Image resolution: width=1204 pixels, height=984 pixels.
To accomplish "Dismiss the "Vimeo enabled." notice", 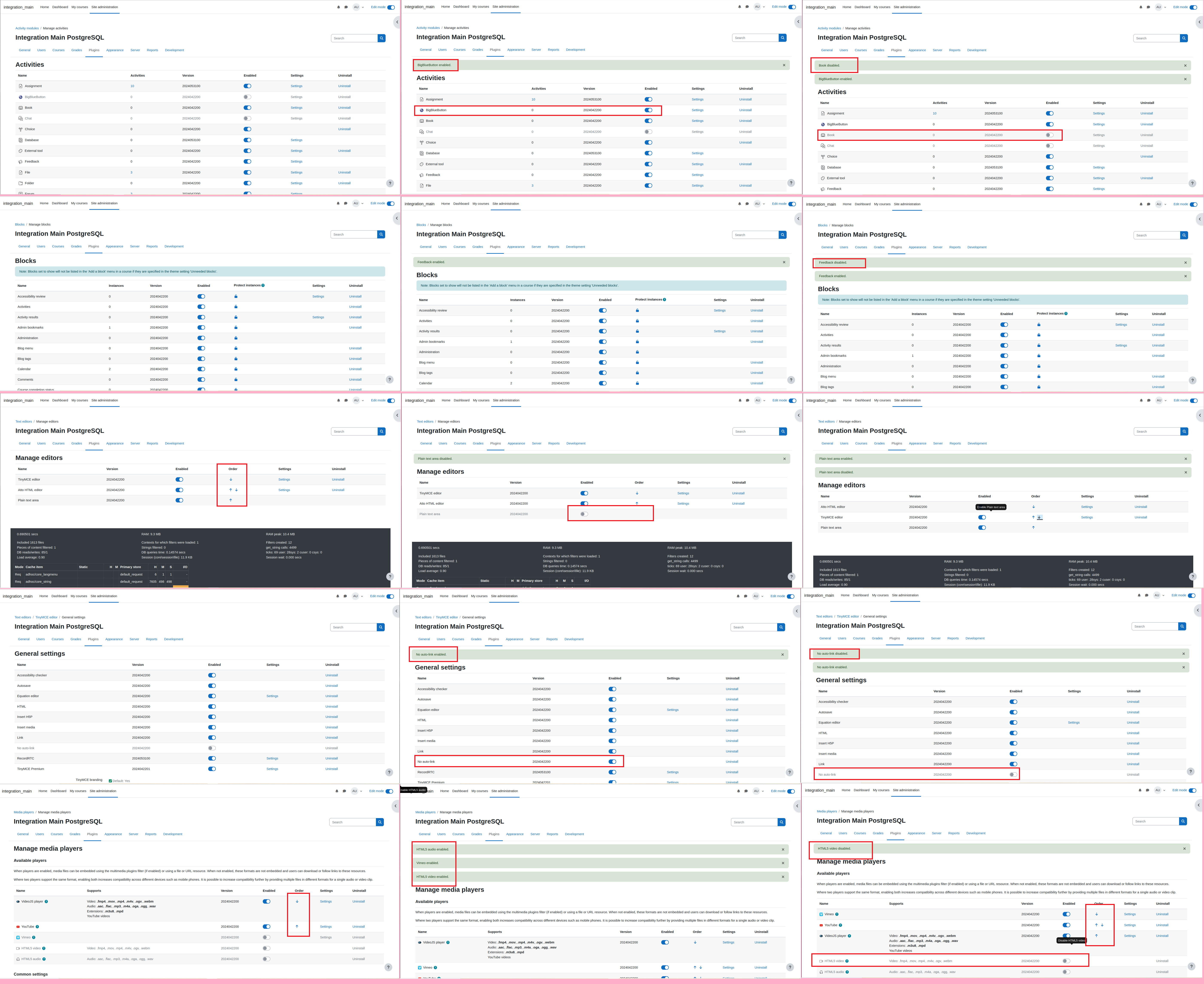I will point(783,863).
